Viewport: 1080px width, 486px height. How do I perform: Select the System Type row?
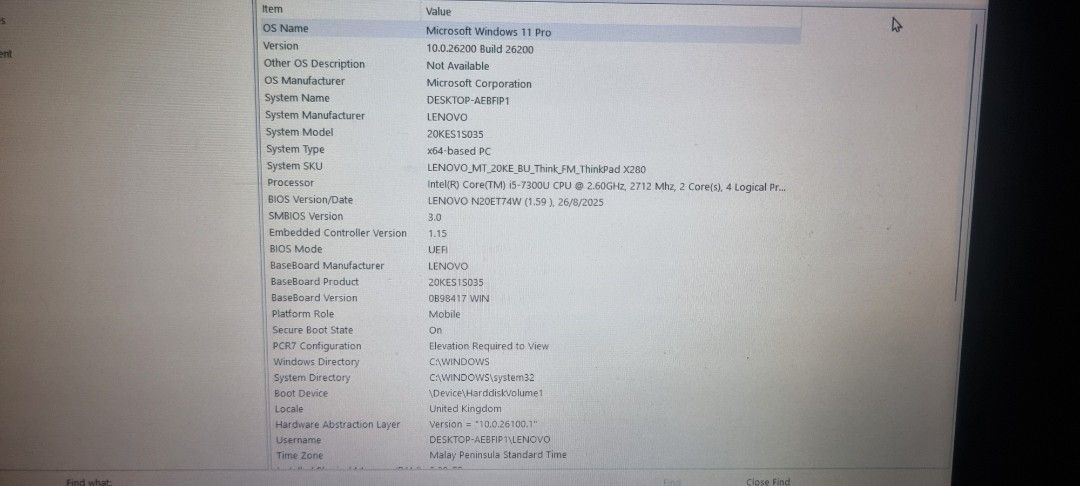click(x=529, y=150)
